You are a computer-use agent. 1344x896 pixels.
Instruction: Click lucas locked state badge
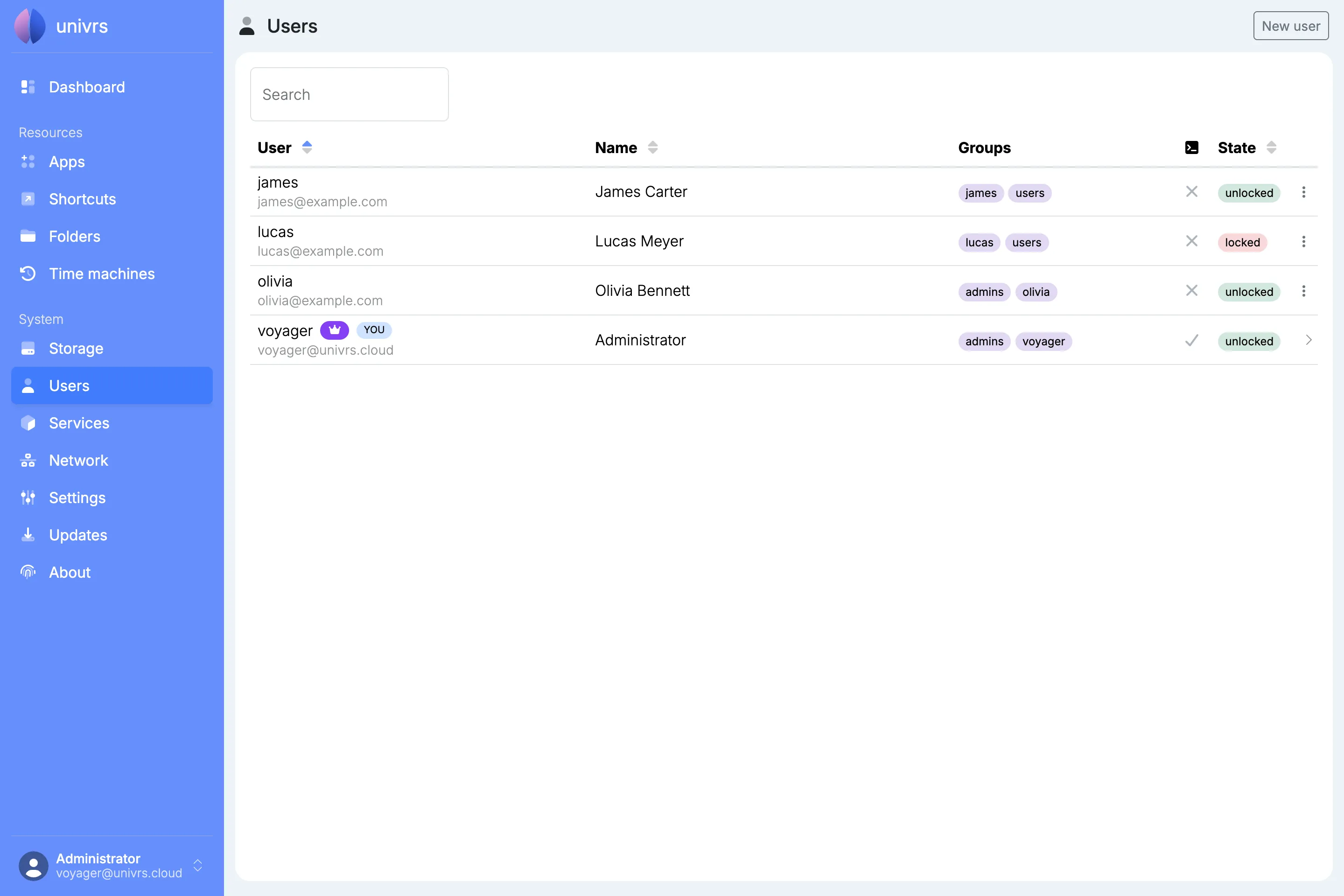(x=1242, y=242)
